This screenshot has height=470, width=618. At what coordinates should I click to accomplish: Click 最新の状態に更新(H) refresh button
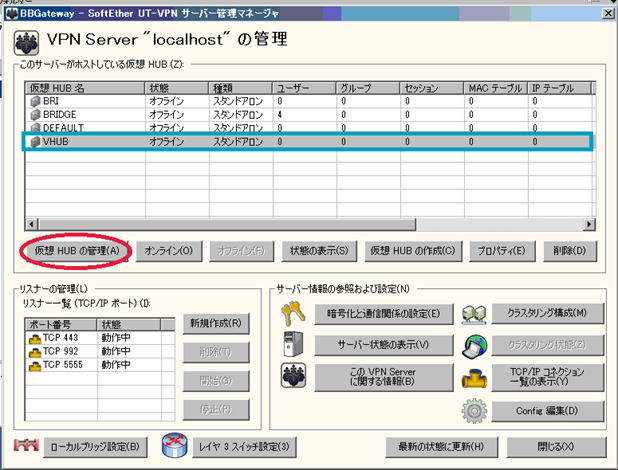[441, 447]
